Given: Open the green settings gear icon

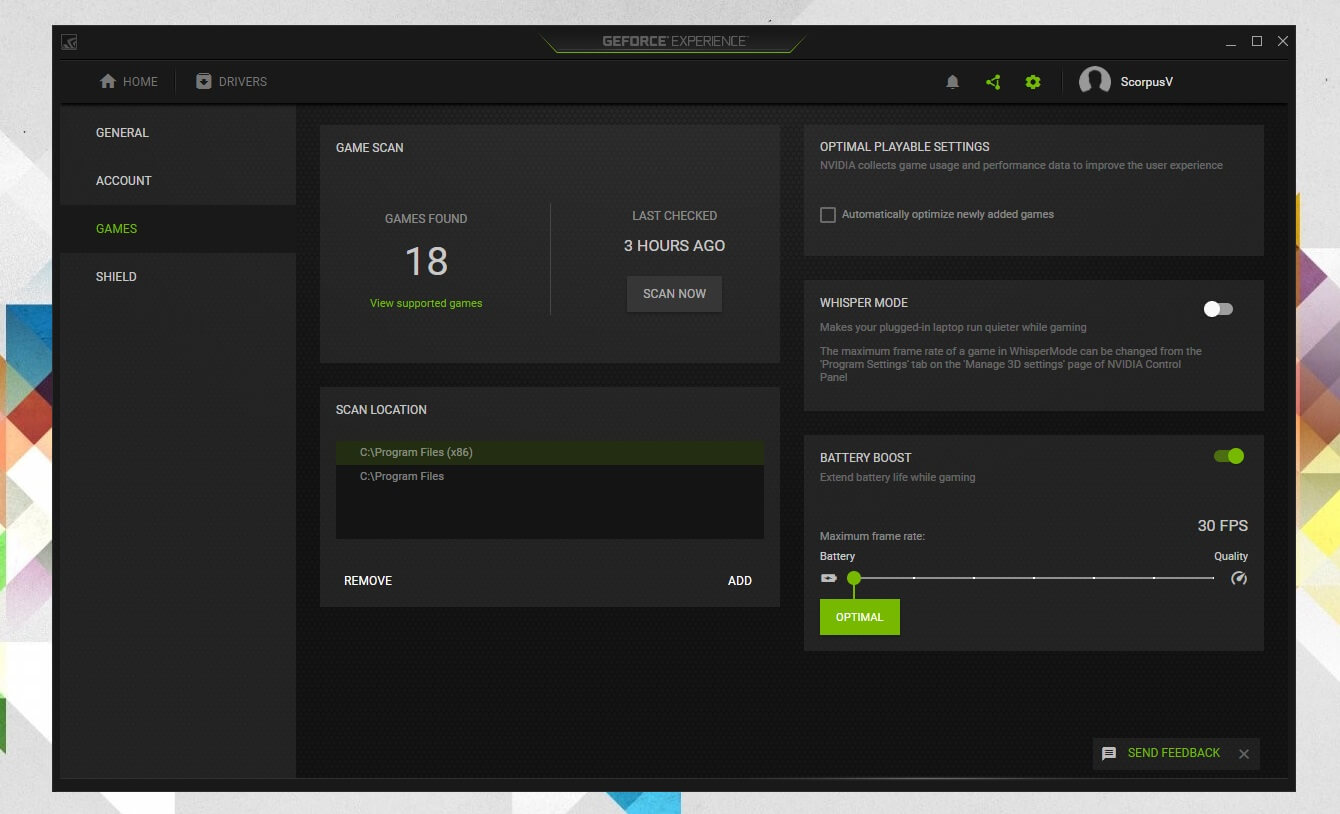Looking at the screenshot, I should [x=1033, y=82].
